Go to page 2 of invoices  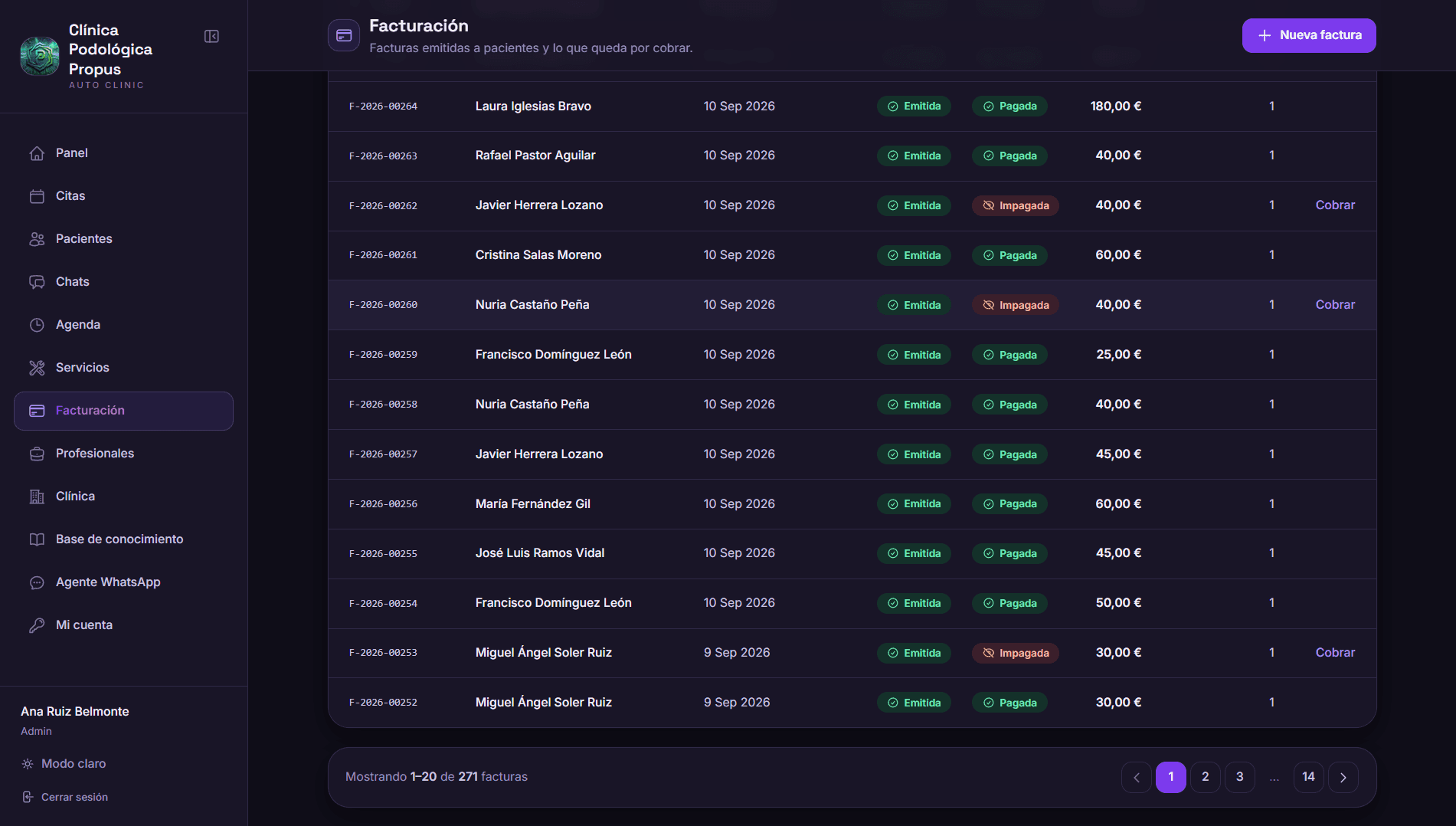(x=1206, y=777)
